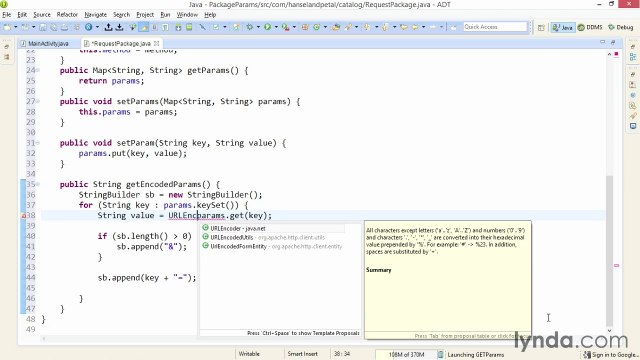640x360 pixels.
Task: Toggle Mark Occurrences in toolbar
Action: 143,27
